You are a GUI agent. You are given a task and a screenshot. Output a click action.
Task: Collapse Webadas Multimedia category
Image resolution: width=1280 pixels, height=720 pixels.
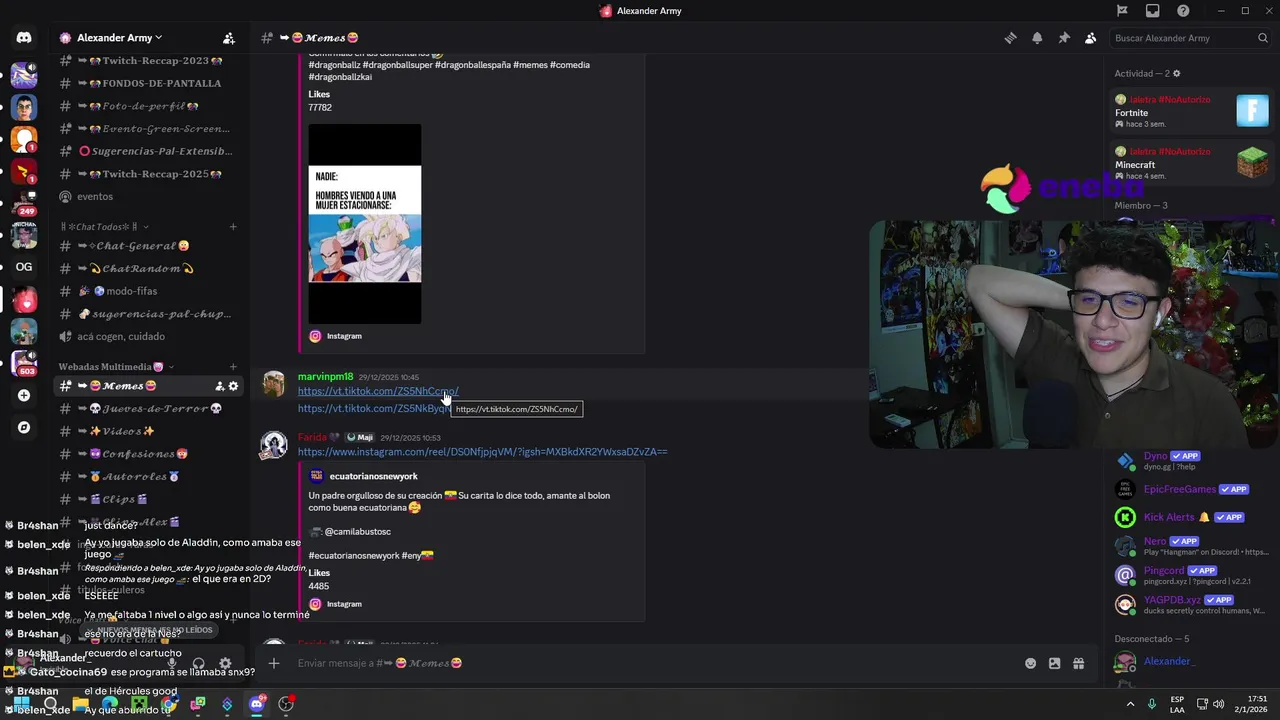(117, 367)
